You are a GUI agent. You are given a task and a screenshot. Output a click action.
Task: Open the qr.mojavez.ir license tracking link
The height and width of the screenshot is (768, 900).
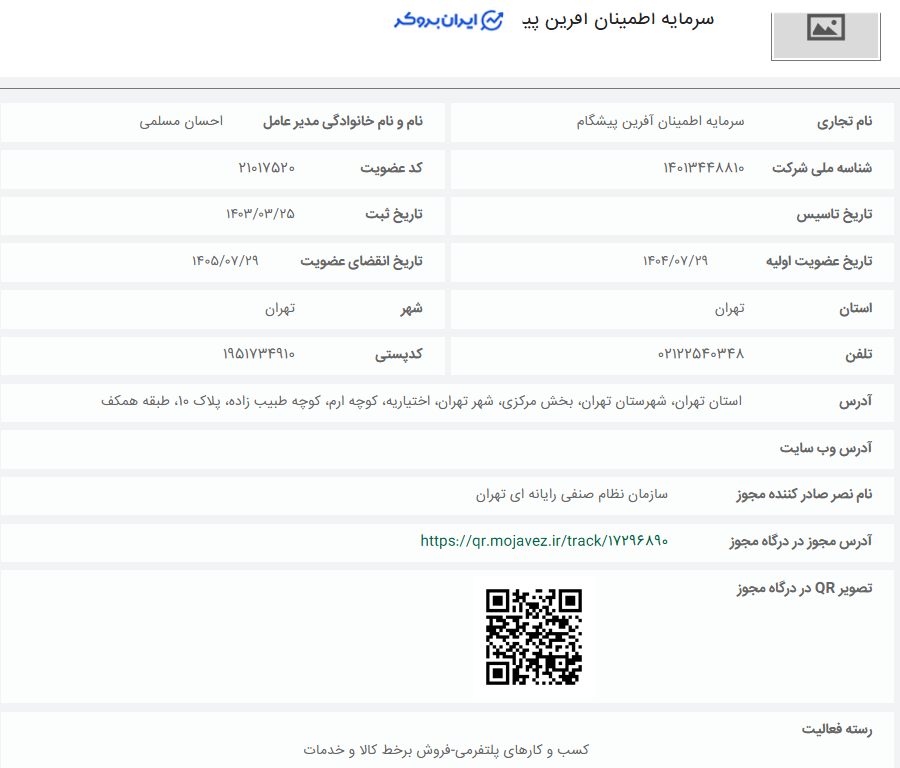[x=546, y=540]
